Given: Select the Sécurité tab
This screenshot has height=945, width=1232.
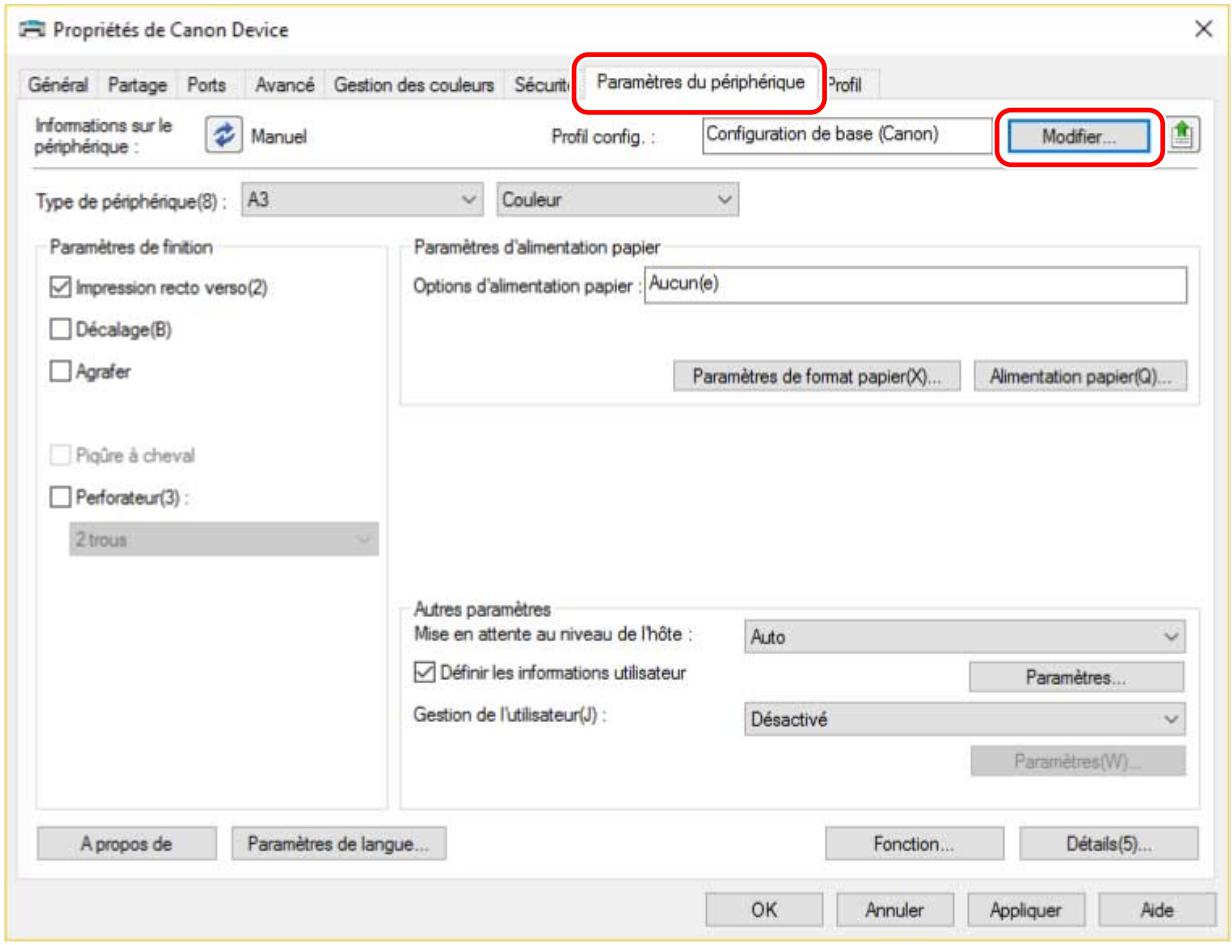Looking at the screenshot, I should pos(541,86).
